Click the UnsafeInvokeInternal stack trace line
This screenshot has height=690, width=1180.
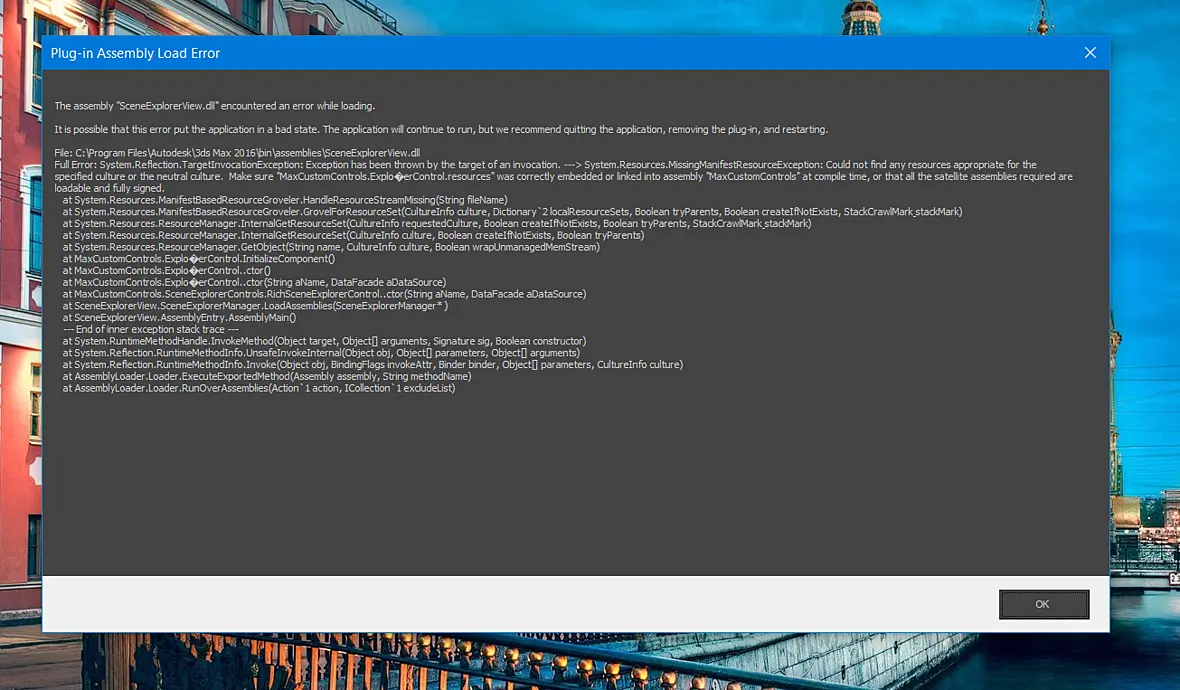(321, 353)
